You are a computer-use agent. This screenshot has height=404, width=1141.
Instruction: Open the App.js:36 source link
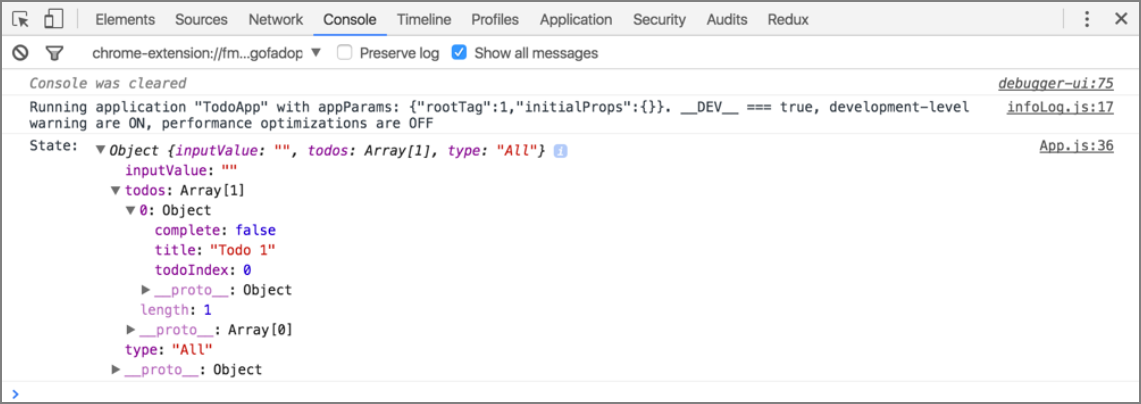click(1076, 146)
